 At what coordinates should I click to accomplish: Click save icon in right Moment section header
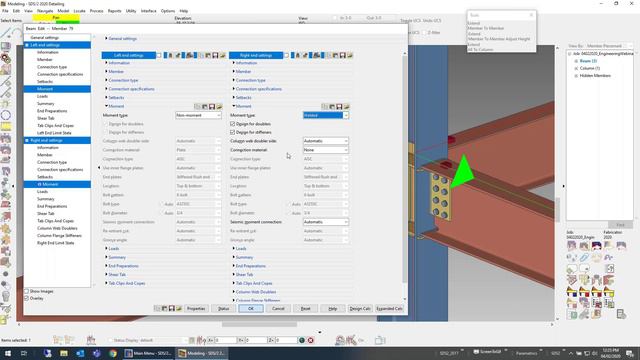click(339, 107)
